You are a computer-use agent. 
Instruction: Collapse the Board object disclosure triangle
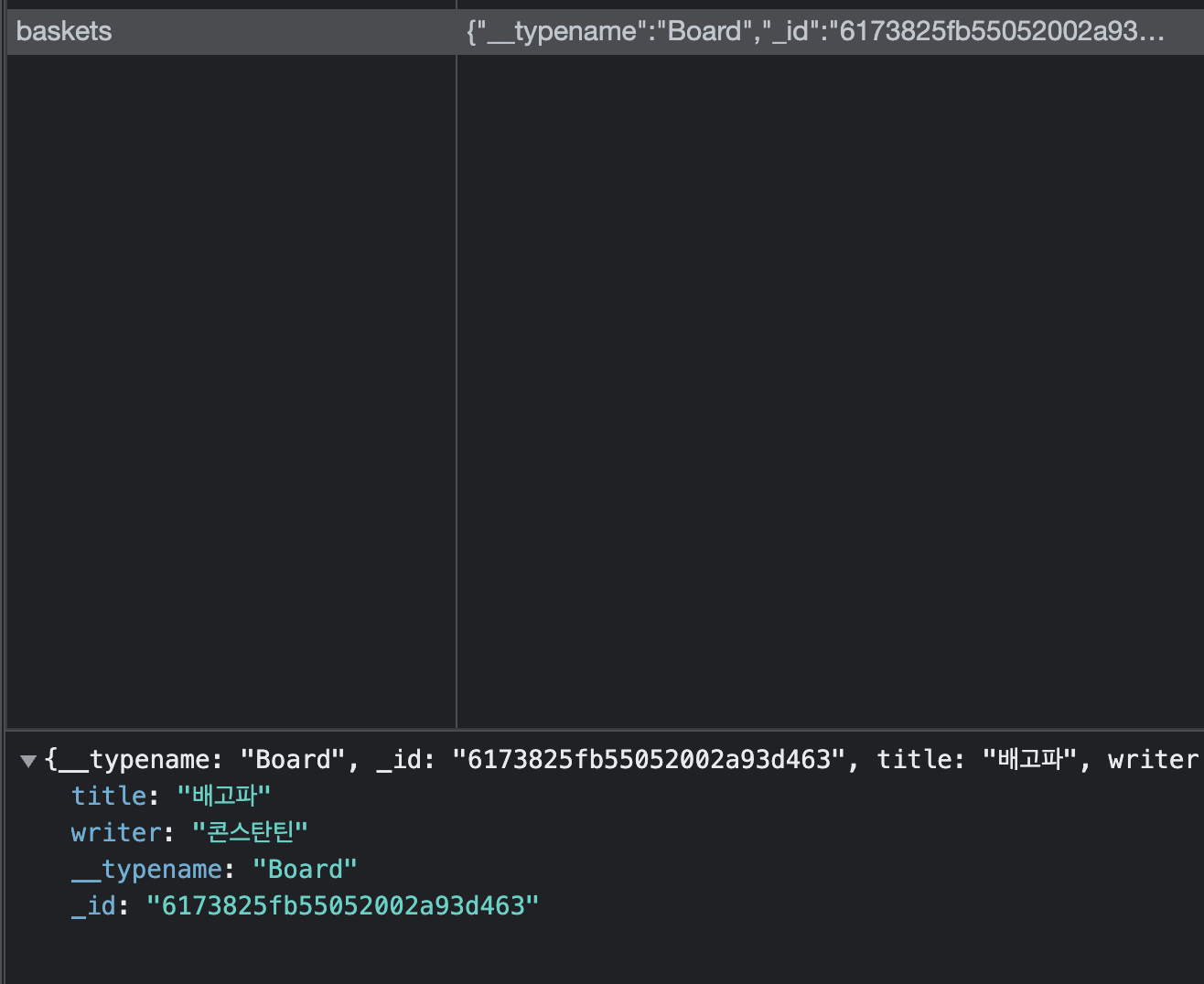(x=28, y=761)
